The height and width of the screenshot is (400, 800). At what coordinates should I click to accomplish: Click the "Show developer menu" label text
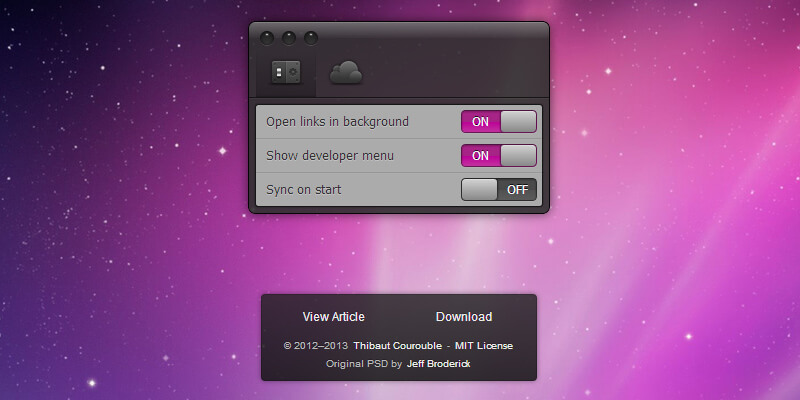330,156
